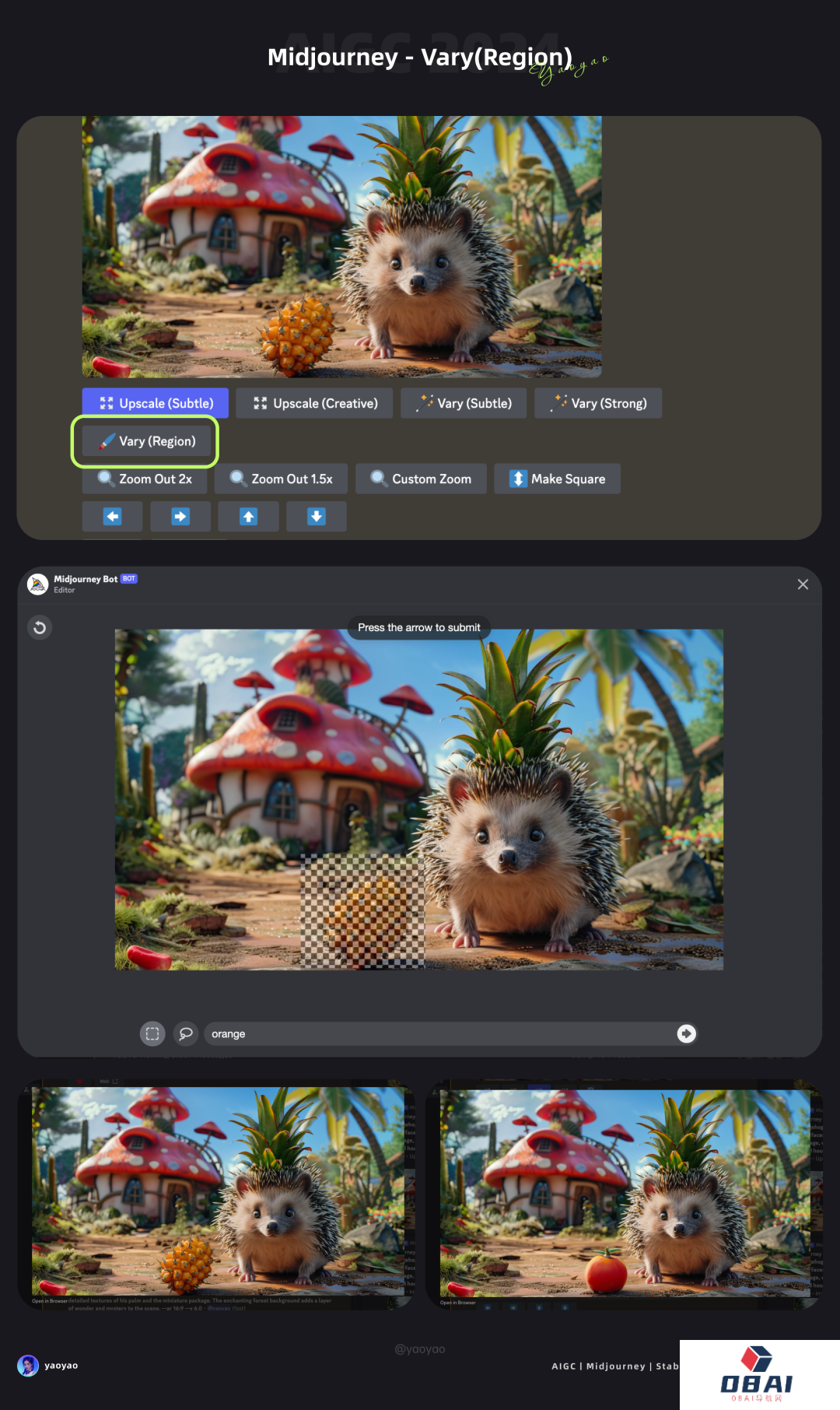Undo selection in the editor

pos(40,627)
